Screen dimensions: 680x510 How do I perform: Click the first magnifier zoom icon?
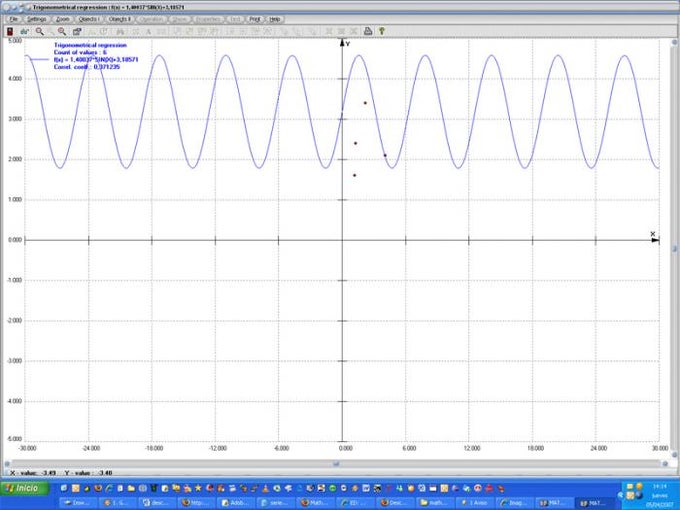click(x=39, y=31)
